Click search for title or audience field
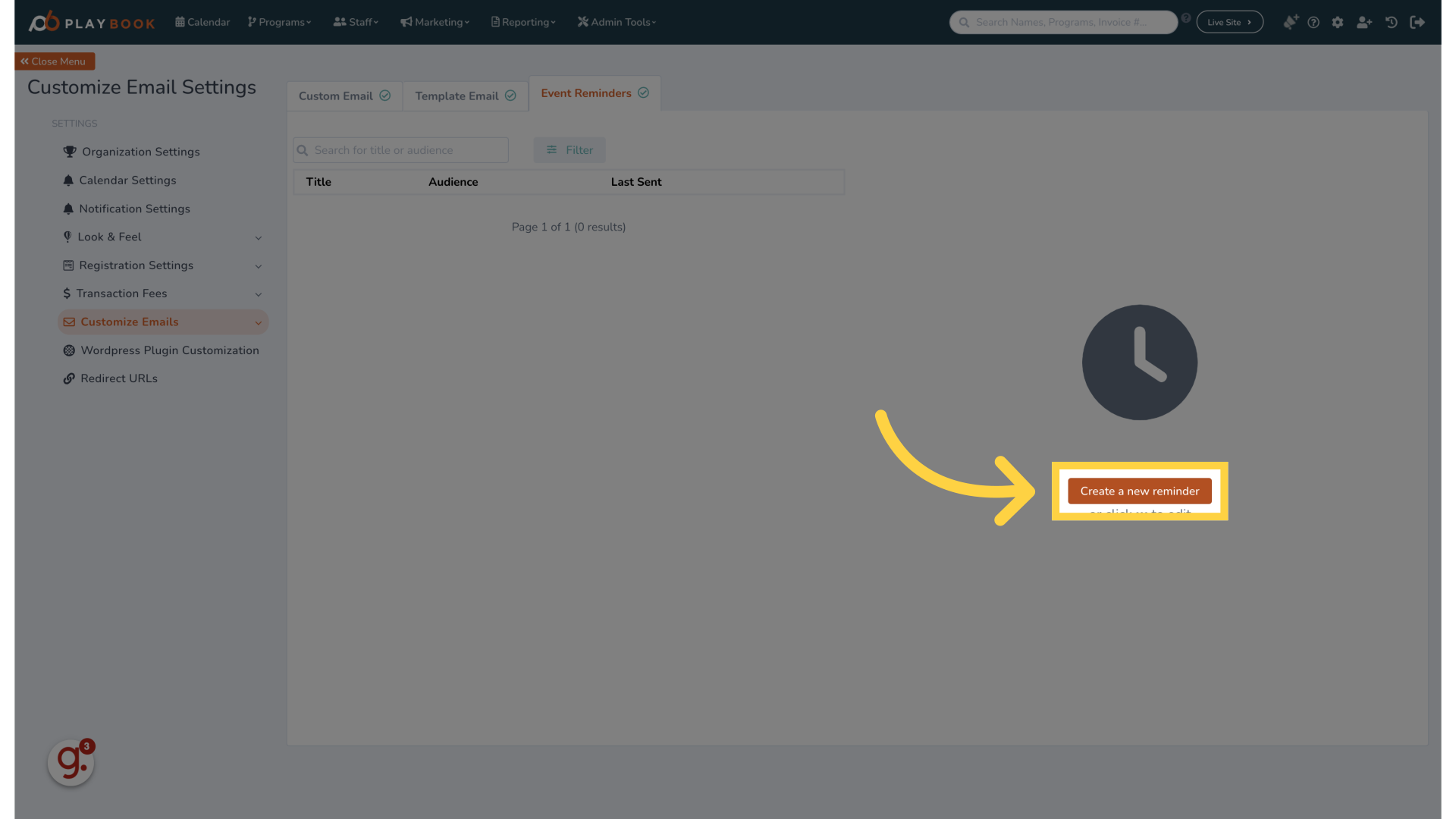Screen dimensions: 1456x819 (x=400, y=150)
